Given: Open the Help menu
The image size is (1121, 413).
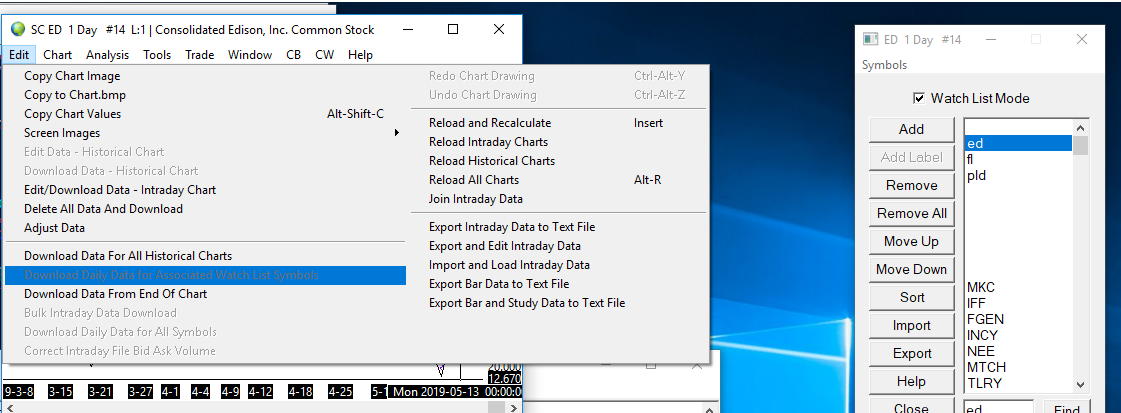Looking at the screenshot, I should point(360,54).
